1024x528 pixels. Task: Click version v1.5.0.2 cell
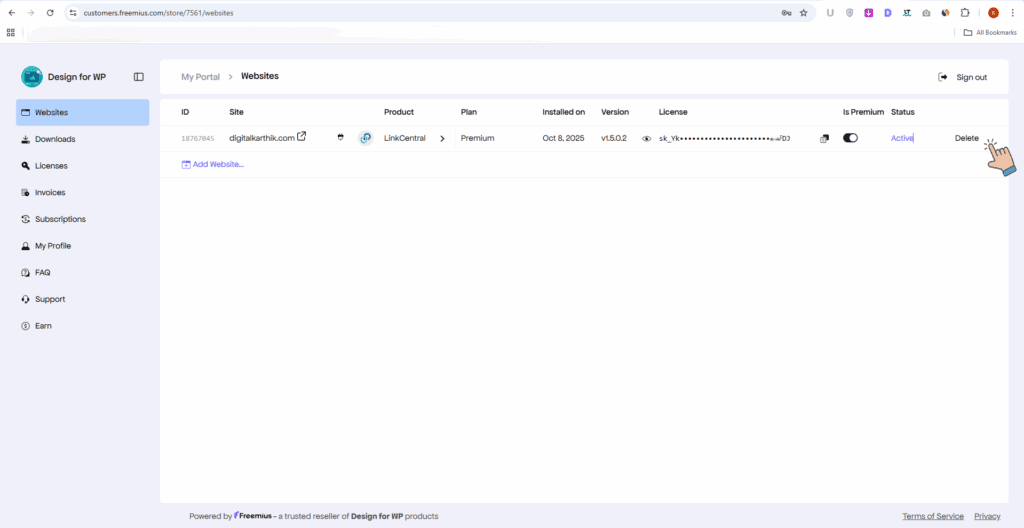pyautogui.click(x=614, y=138)
